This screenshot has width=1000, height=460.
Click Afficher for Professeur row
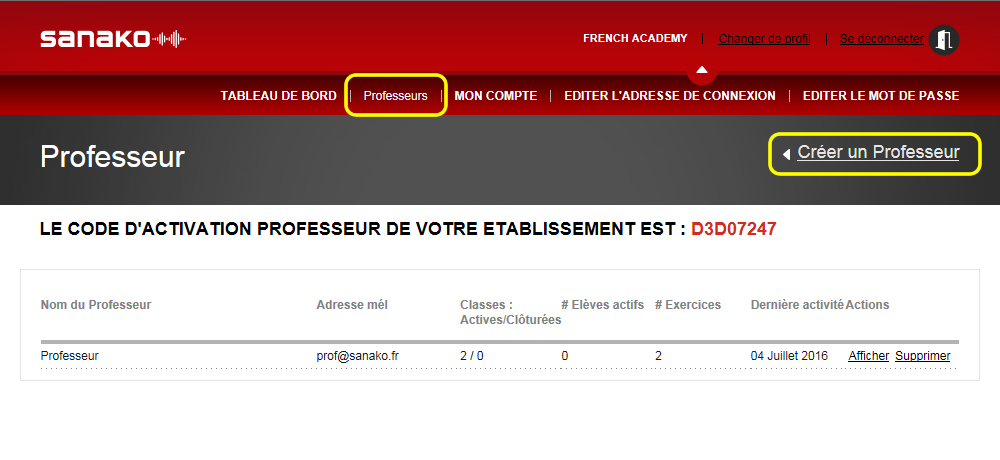(869, 356)
